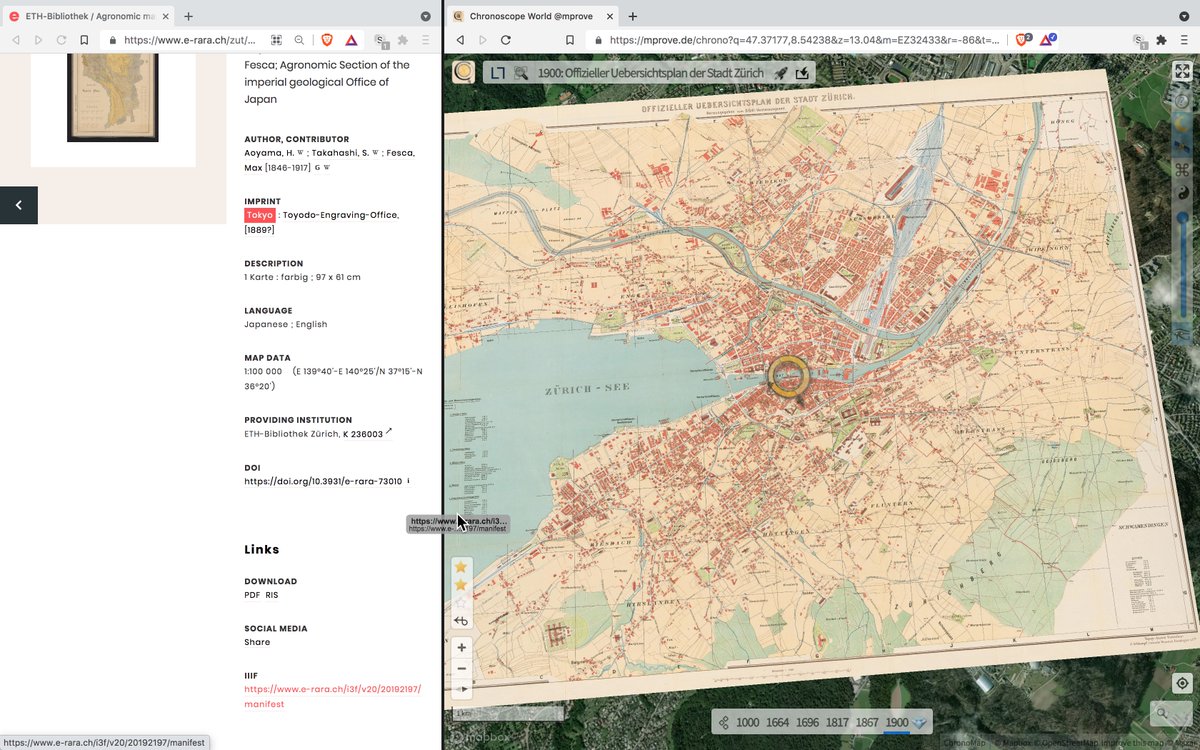Close the ETH-Bibliothek tab
Image resolution: width=1200 pixels, height=750 pixels.
click(166, 17)
